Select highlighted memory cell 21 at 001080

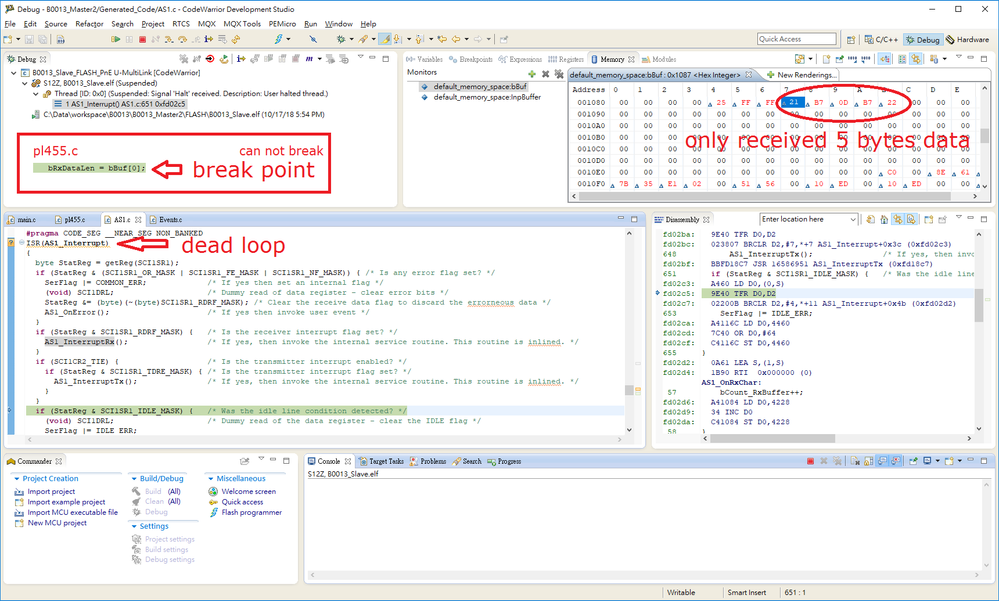click(x=793, y=102)
